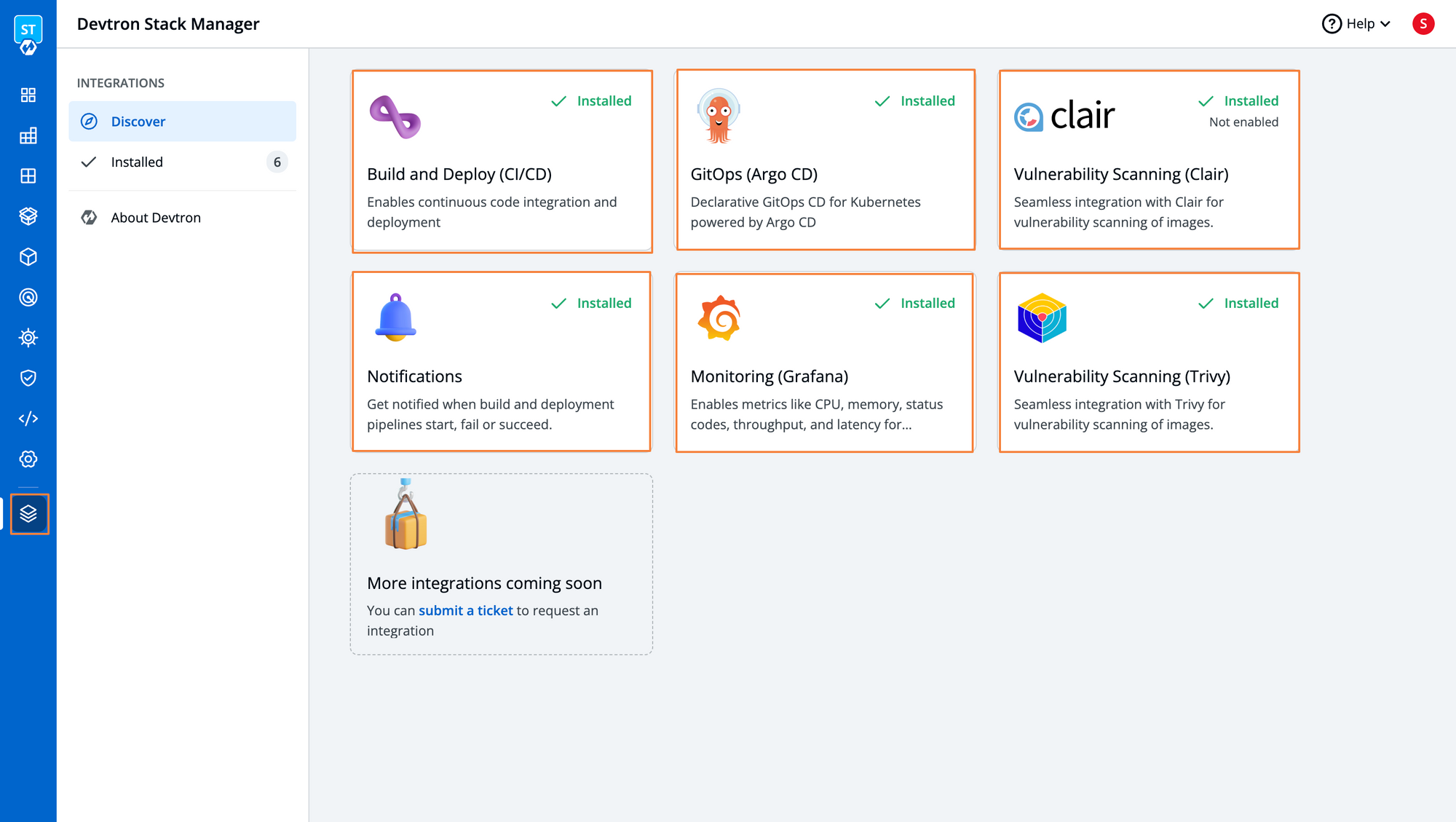
Task: Open About Devtron menu item
Action: point(182,218)
